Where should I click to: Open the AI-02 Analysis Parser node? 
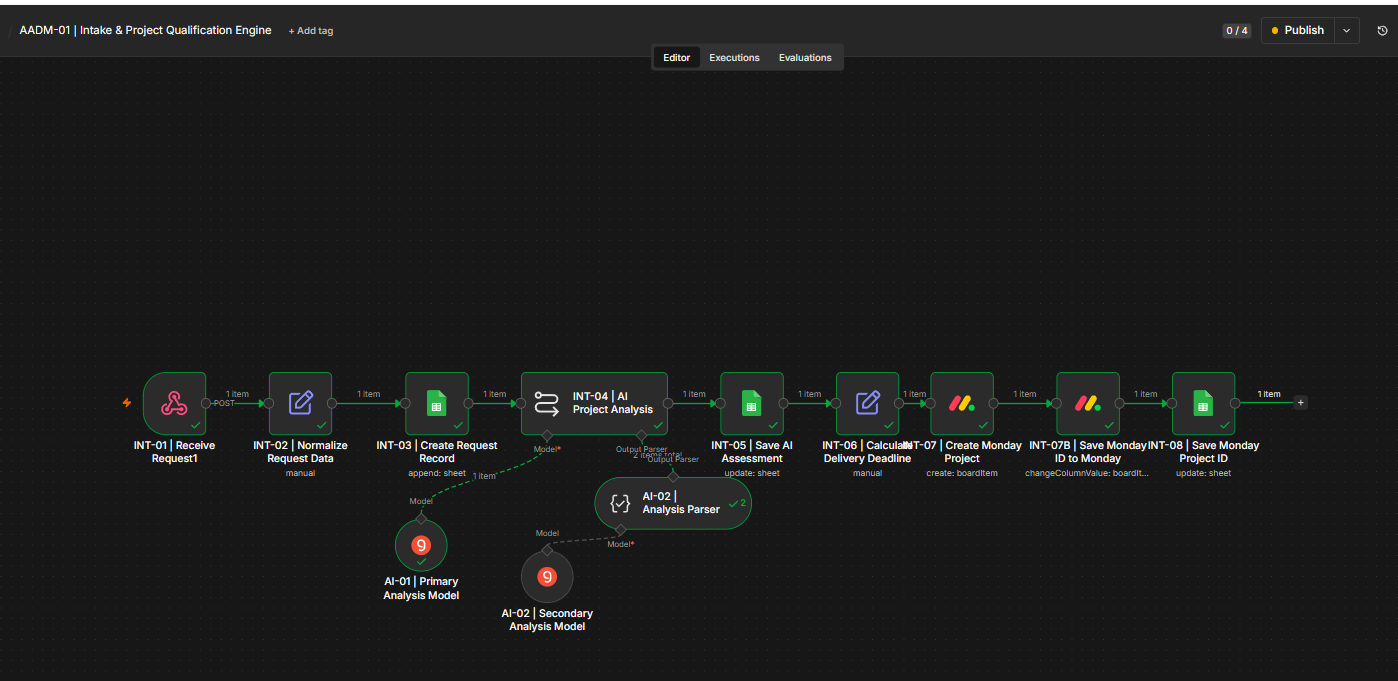[672, 503]
